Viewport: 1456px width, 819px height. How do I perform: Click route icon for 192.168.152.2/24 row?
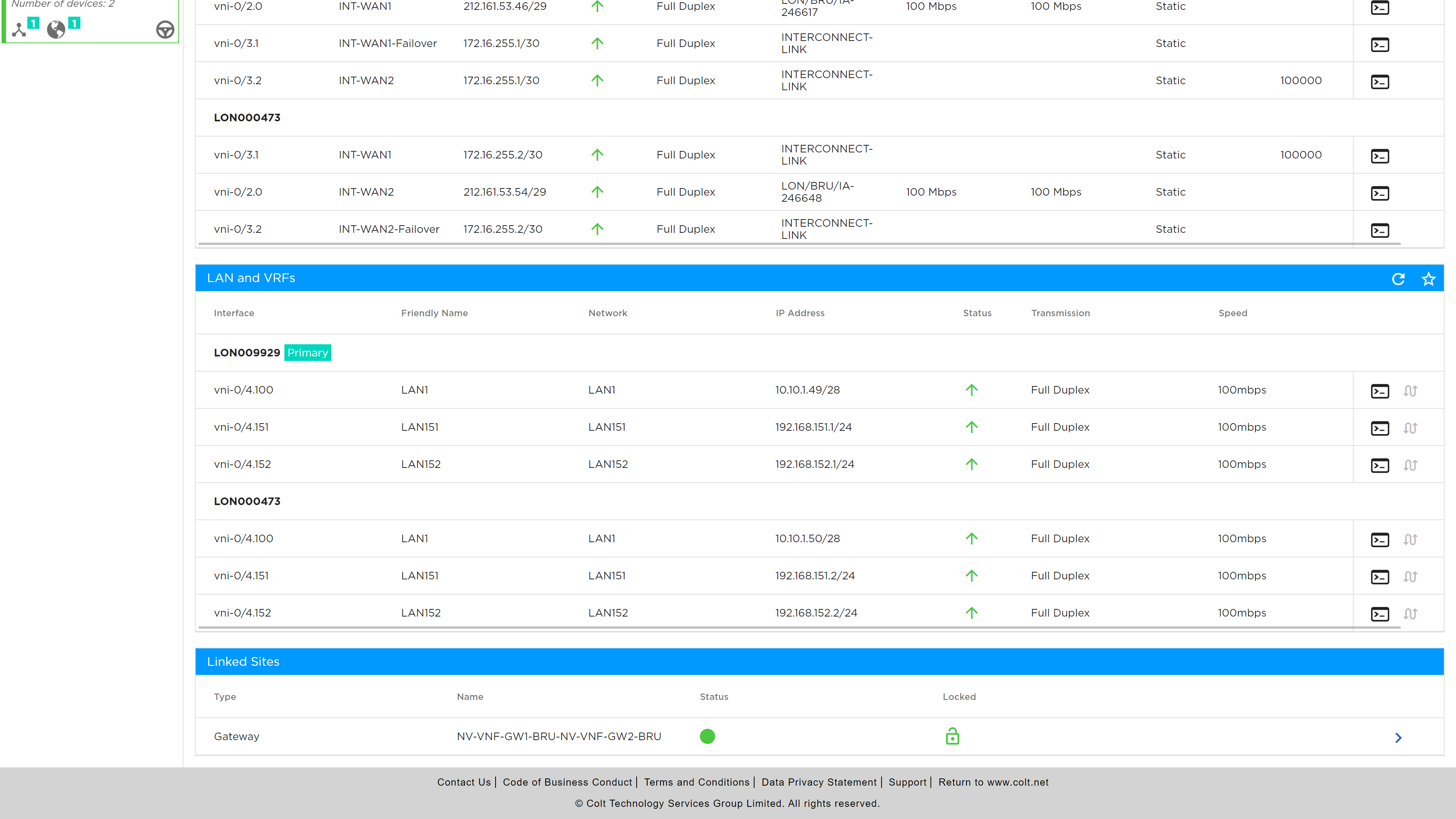click(1410, 614)
